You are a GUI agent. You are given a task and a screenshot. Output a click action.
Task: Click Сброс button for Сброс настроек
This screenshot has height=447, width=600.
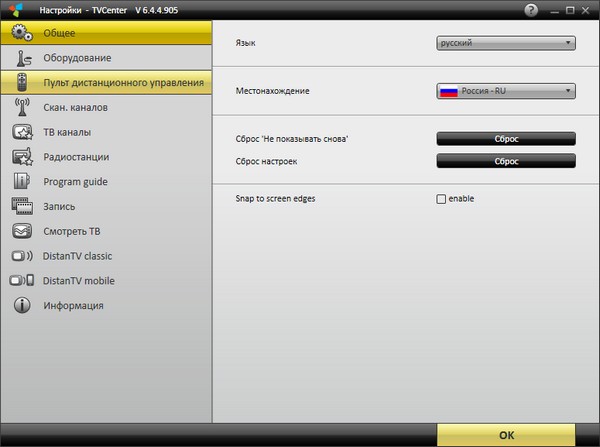[506, 161]
